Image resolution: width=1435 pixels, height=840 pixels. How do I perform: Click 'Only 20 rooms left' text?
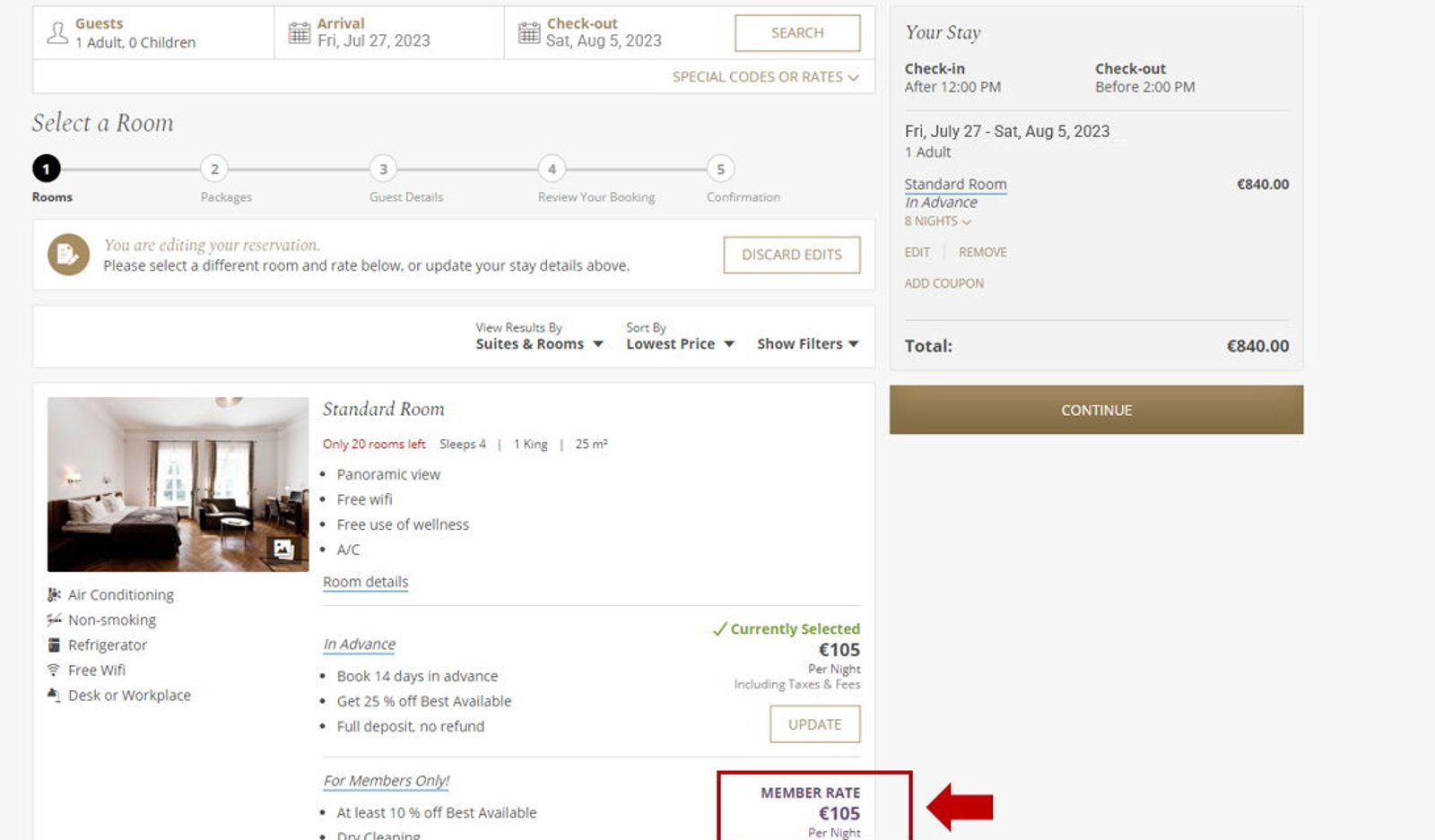374,445
